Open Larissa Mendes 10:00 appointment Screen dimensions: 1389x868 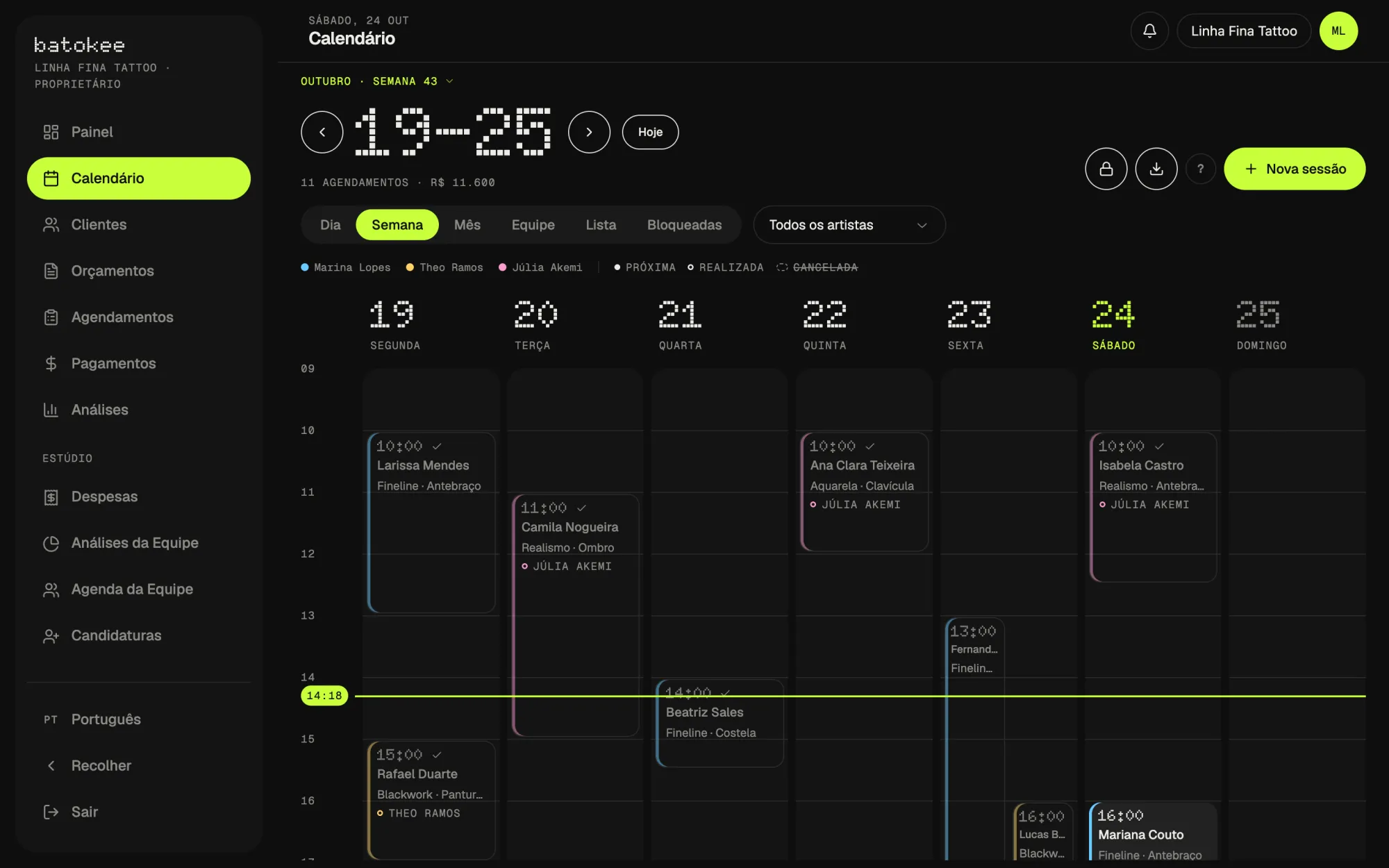431,522
